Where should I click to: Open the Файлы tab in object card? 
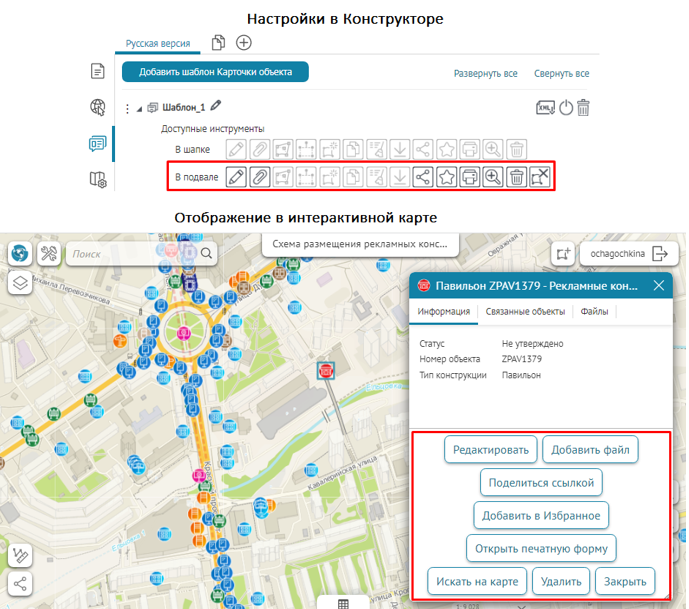(594, 312)
